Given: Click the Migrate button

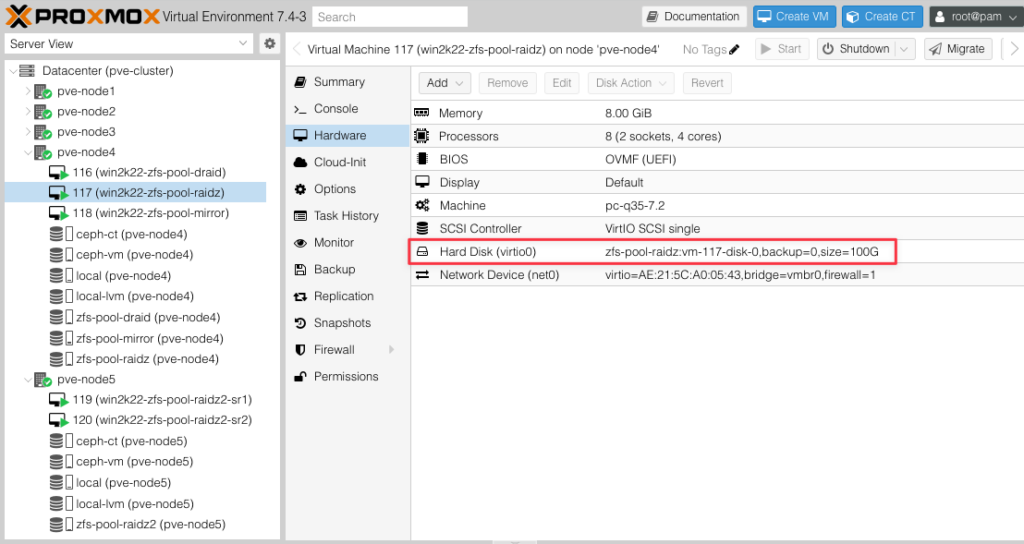Looking at the screenshot, I should (x=957, y=49).
